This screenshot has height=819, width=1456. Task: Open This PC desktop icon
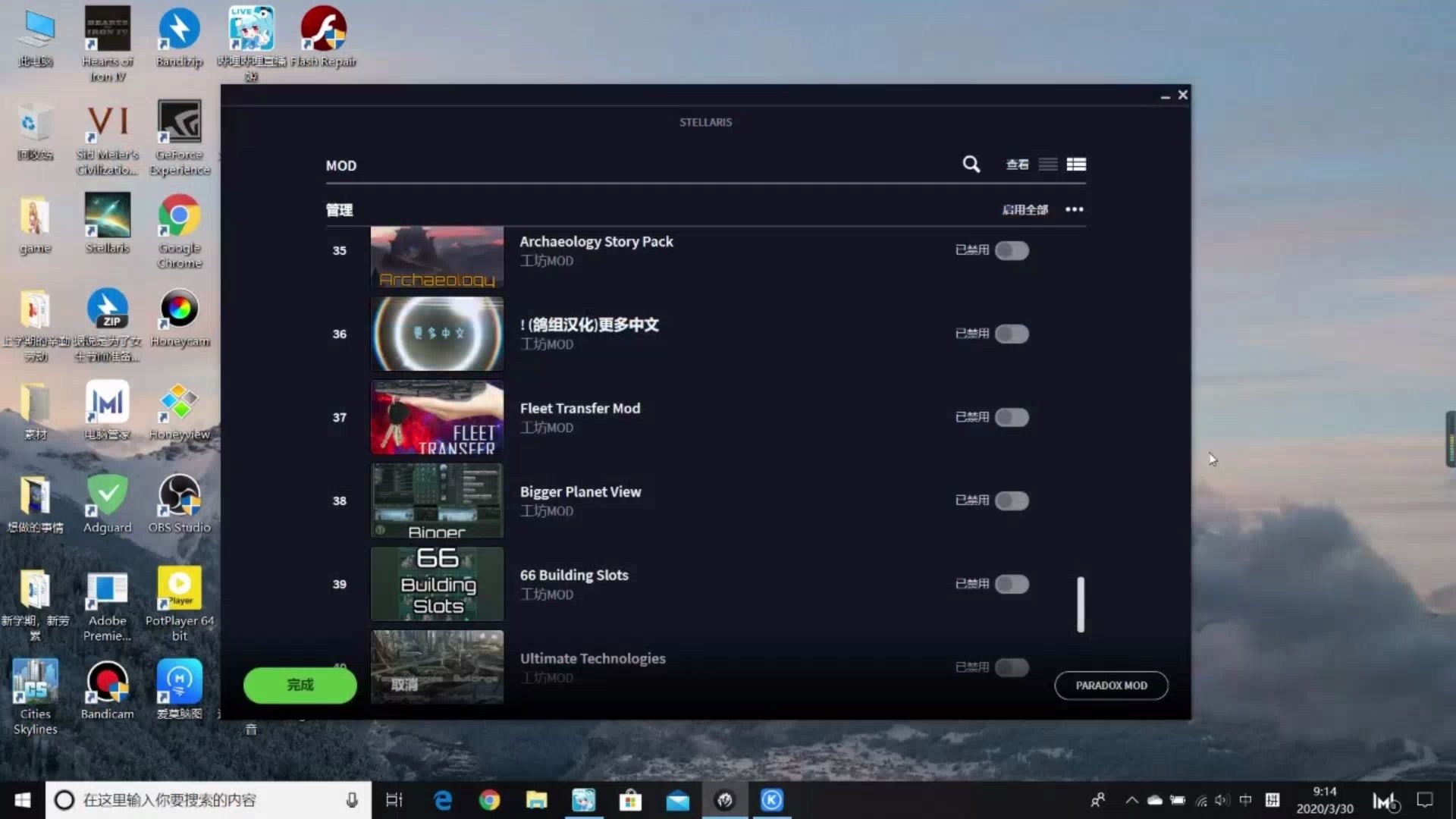(35, 37)
